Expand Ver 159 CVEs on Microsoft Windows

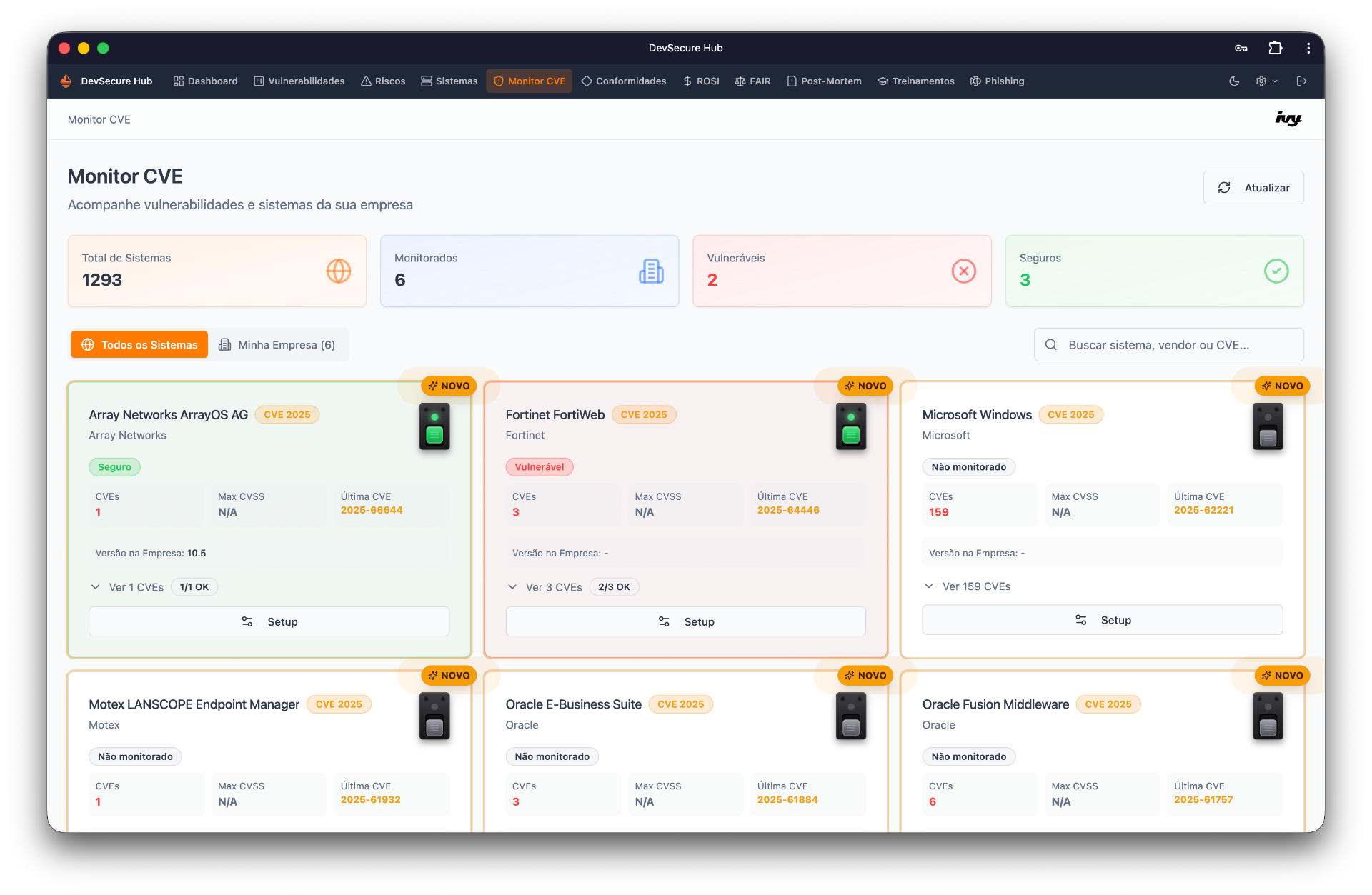[968, 586]
